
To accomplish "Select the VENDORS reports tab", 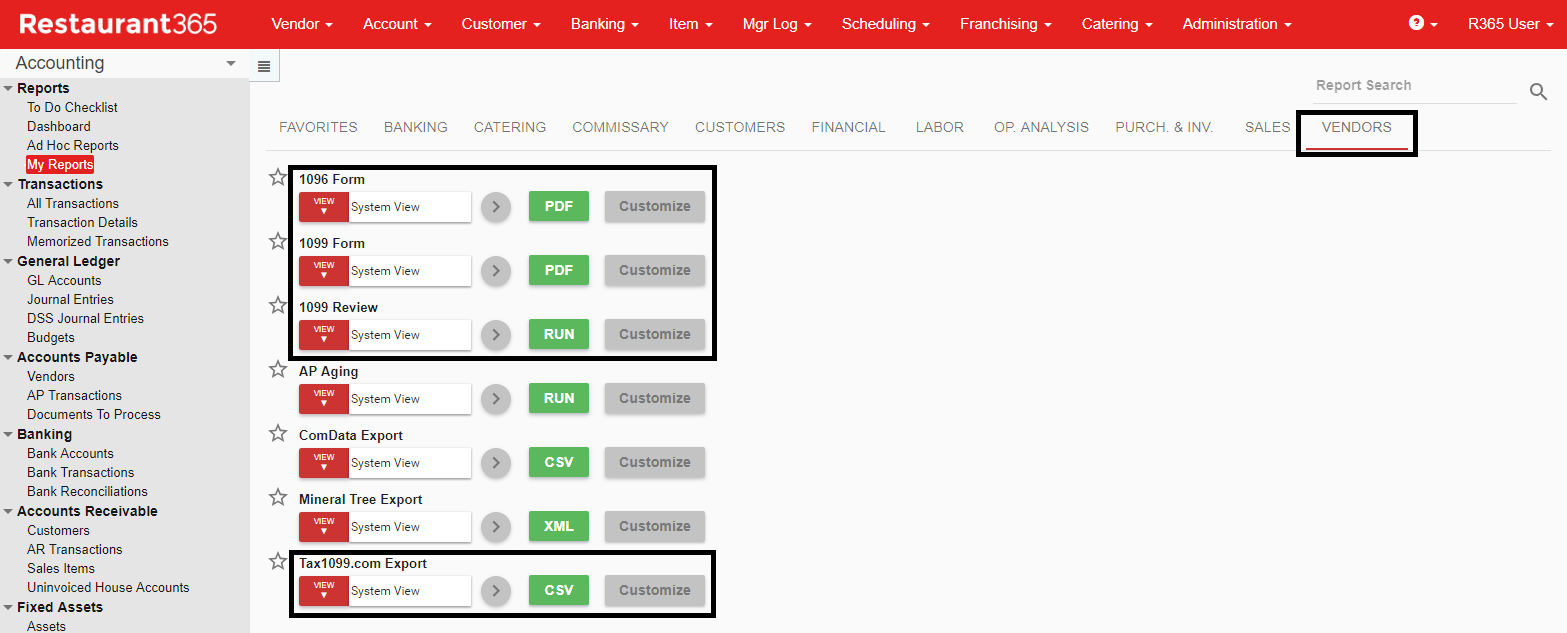I will [x=1356, y=127].
